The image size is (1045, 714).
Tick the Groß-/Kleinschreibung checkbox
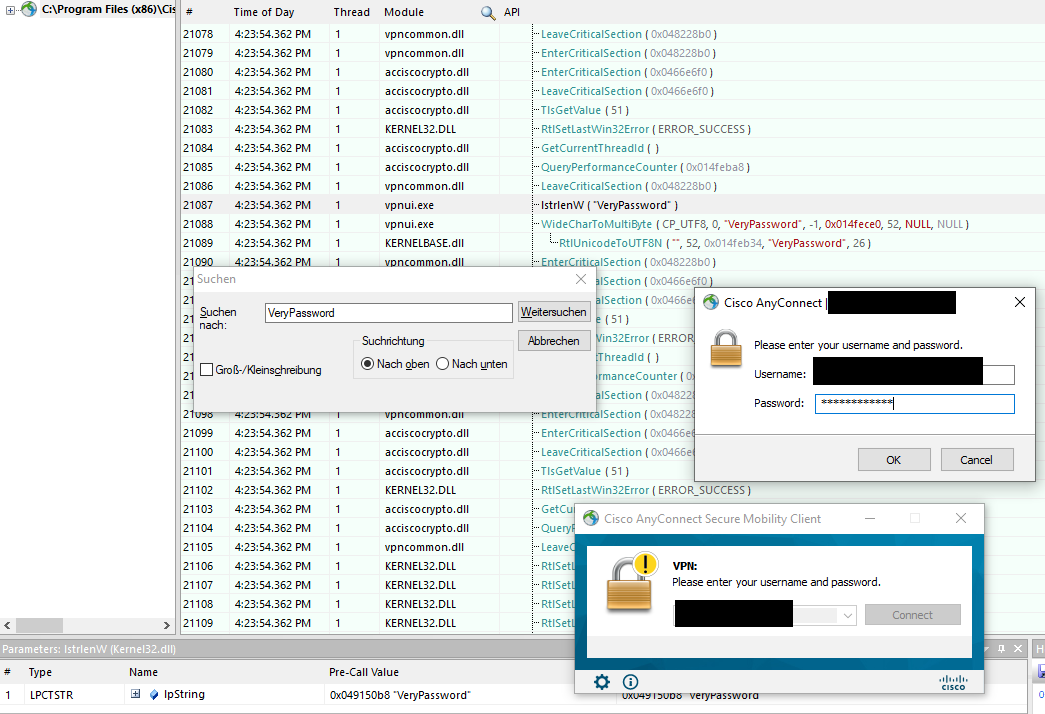pyautogui.click(x=207, y=369)
